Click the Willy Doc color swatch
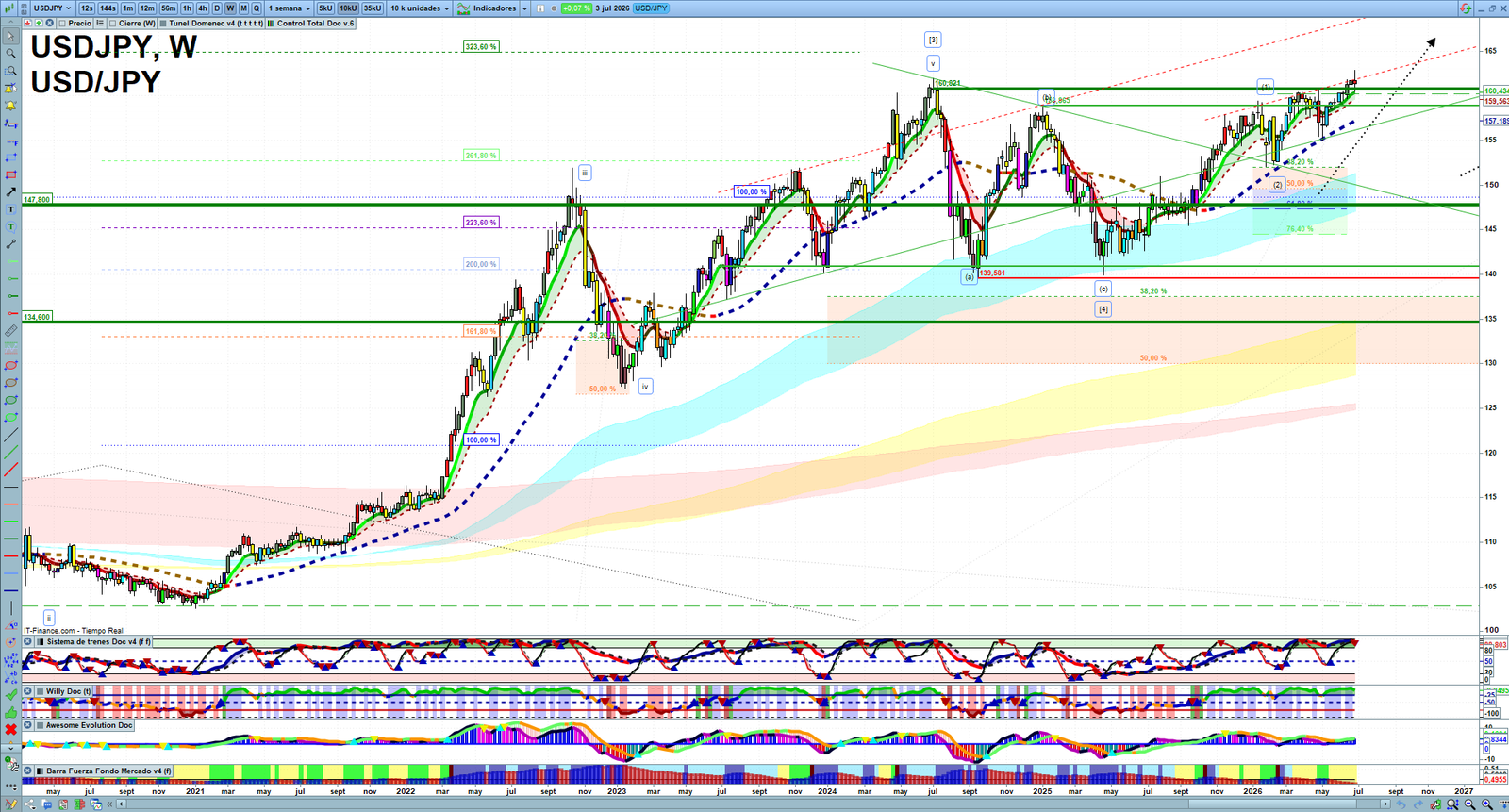The width and height of the screenshot is (1509, 812). click(x=41, y=691)
